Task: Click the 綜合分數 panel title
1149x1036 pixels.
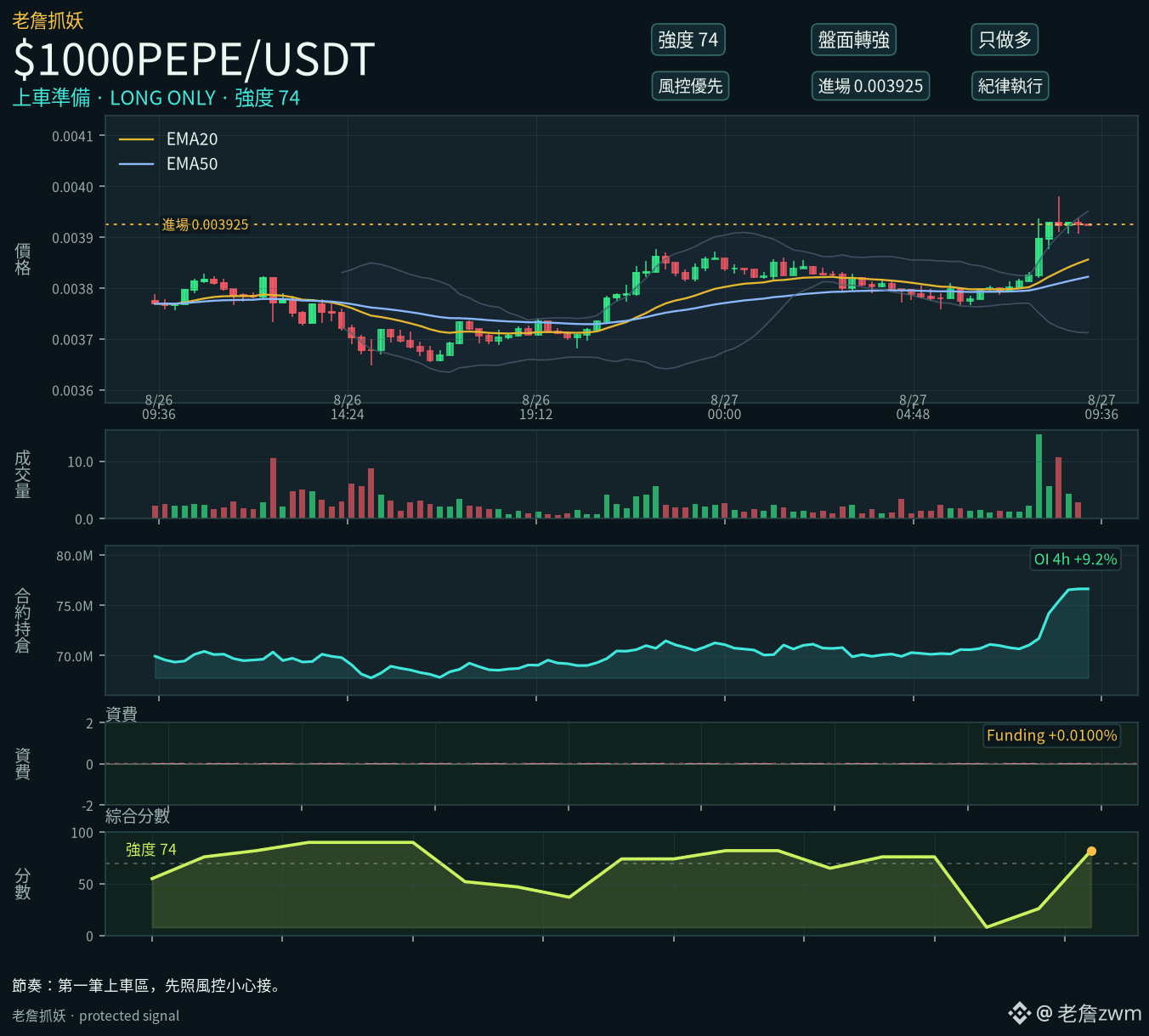Action: coord(138,817)
